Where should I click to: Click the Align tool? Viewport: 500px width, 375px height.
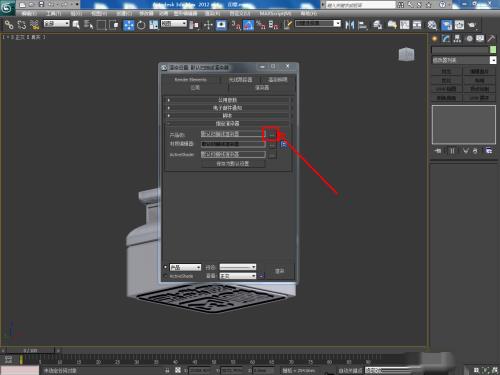362,25
